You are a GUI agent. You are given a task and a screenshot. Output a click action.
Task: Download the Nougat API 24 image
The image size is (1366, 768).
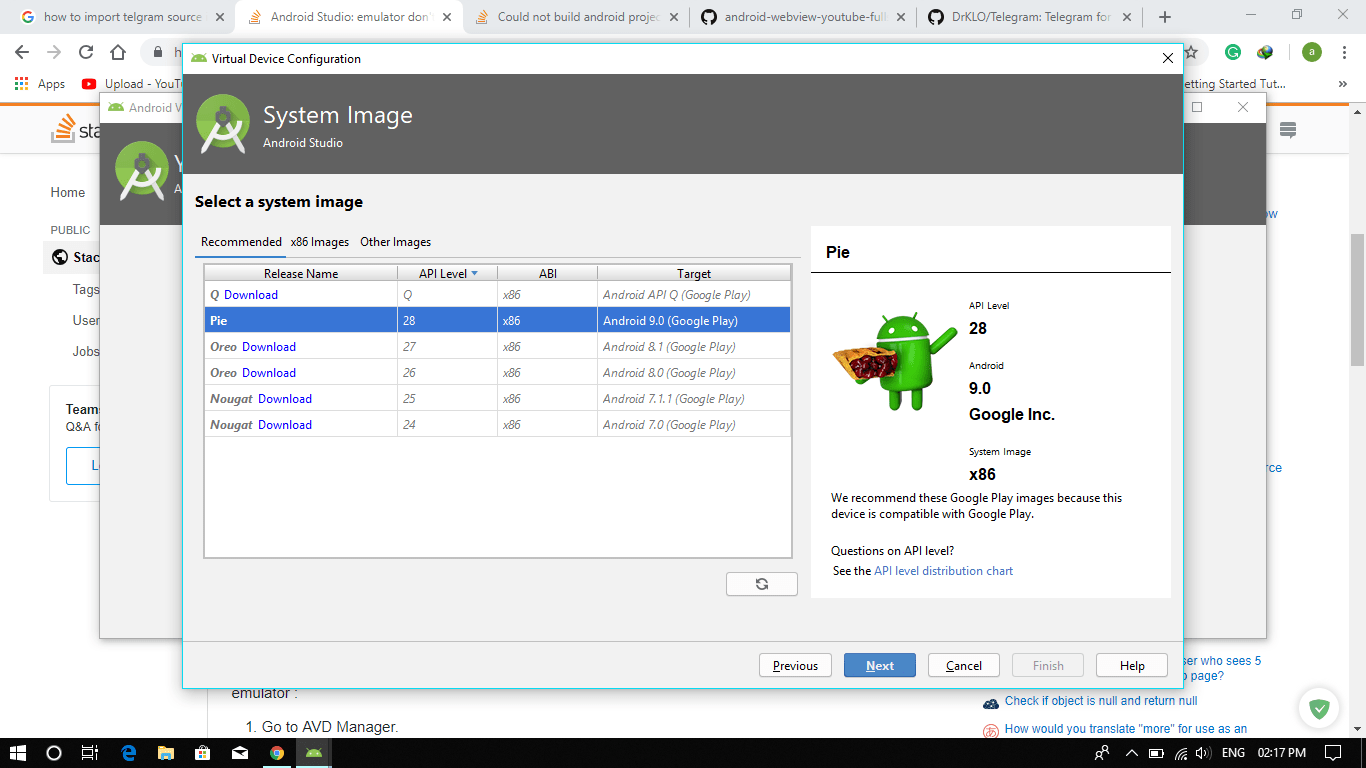coord(285,425)
